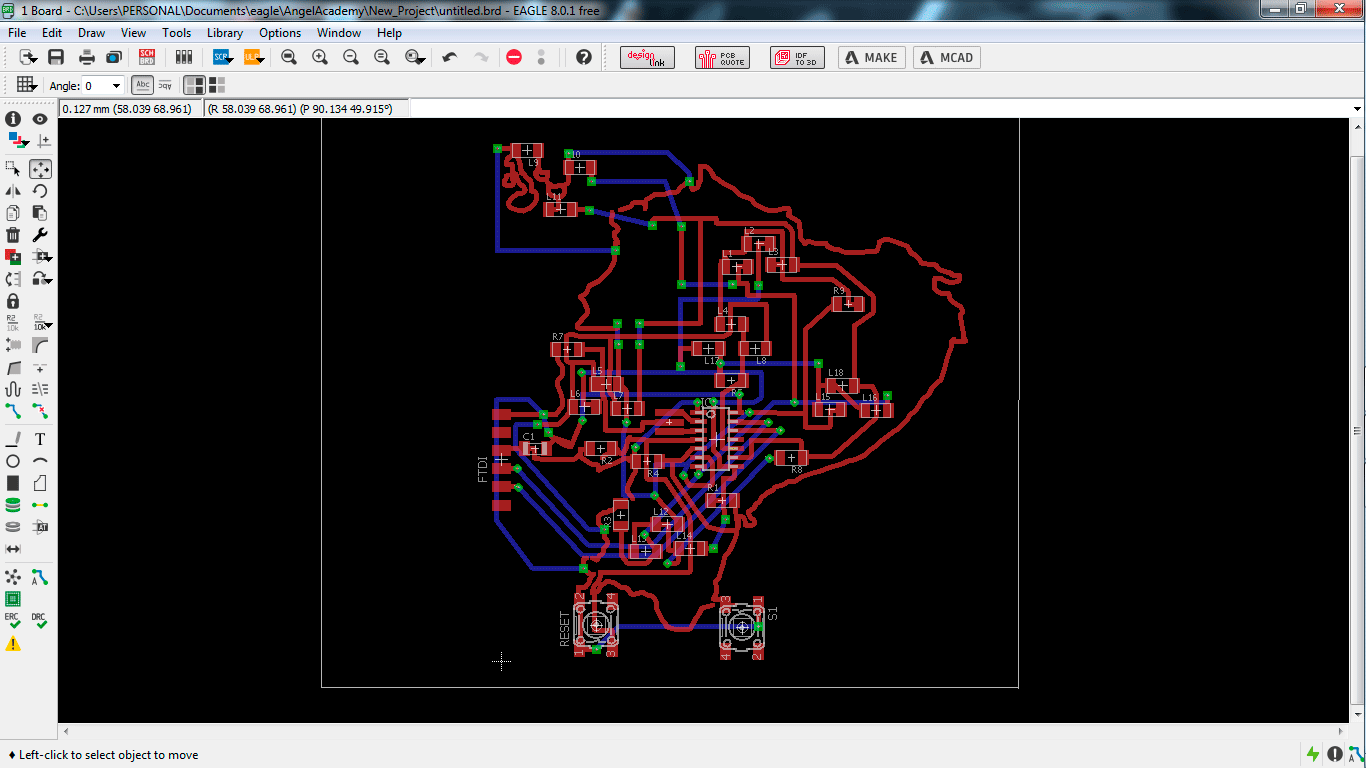Viewport: 1366px width, 768px height.
Task: Select the Name tool
Action: click(13, 322)
